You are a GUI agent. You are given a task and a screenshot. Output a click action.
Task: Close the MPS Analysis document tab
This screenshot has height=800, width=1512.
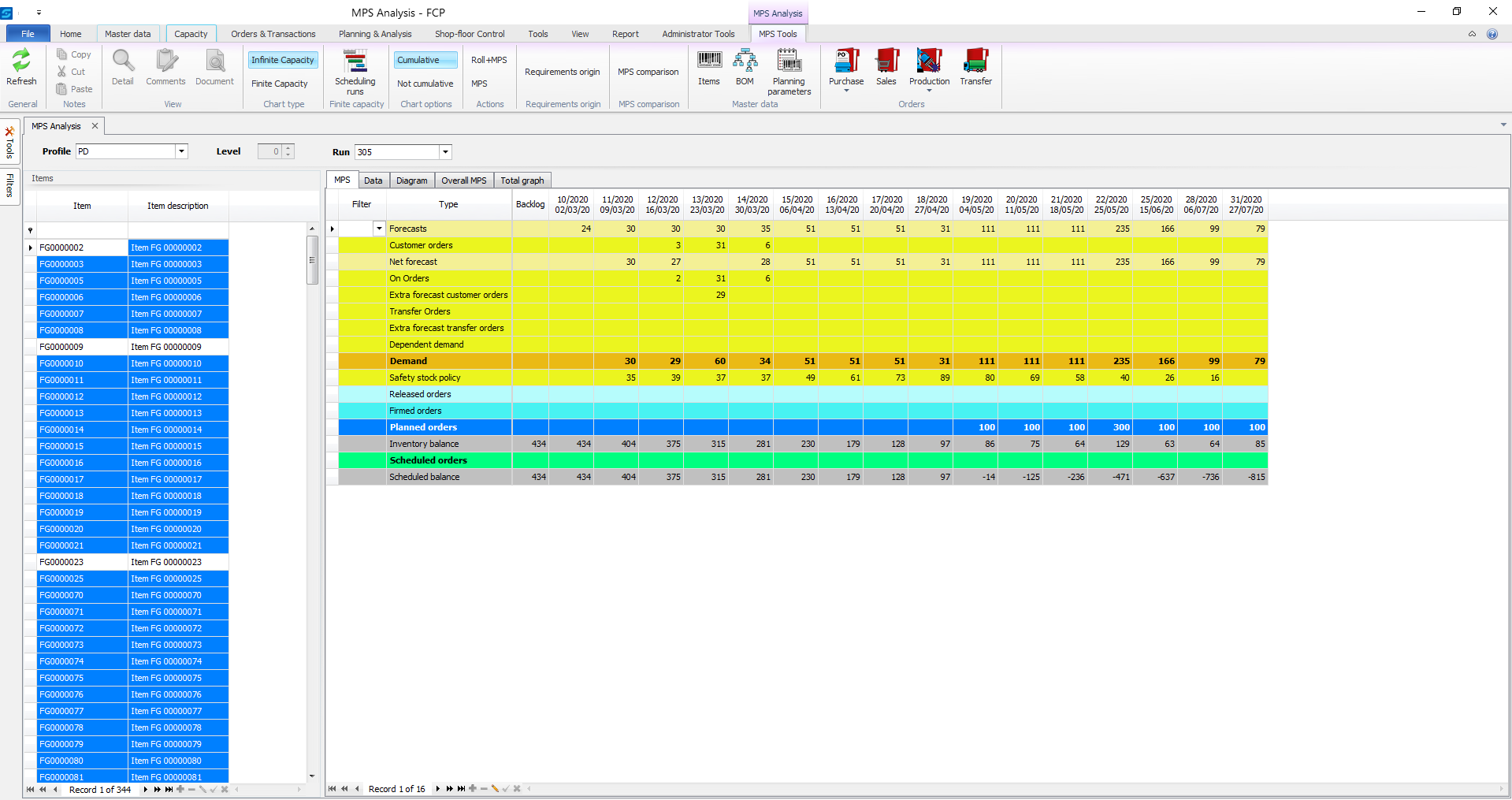click(x=95, y=126)
